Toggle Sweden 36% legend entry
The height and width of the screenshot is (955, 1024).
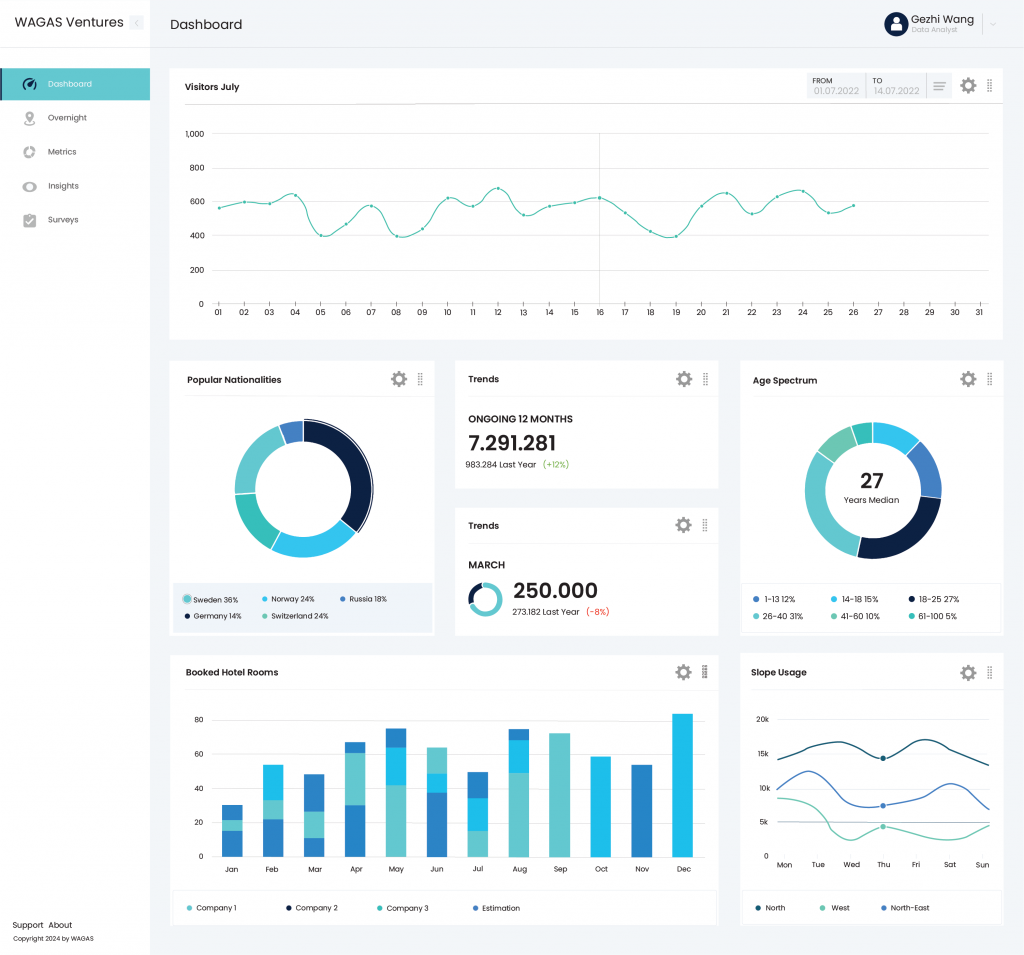tap(210, 599)
